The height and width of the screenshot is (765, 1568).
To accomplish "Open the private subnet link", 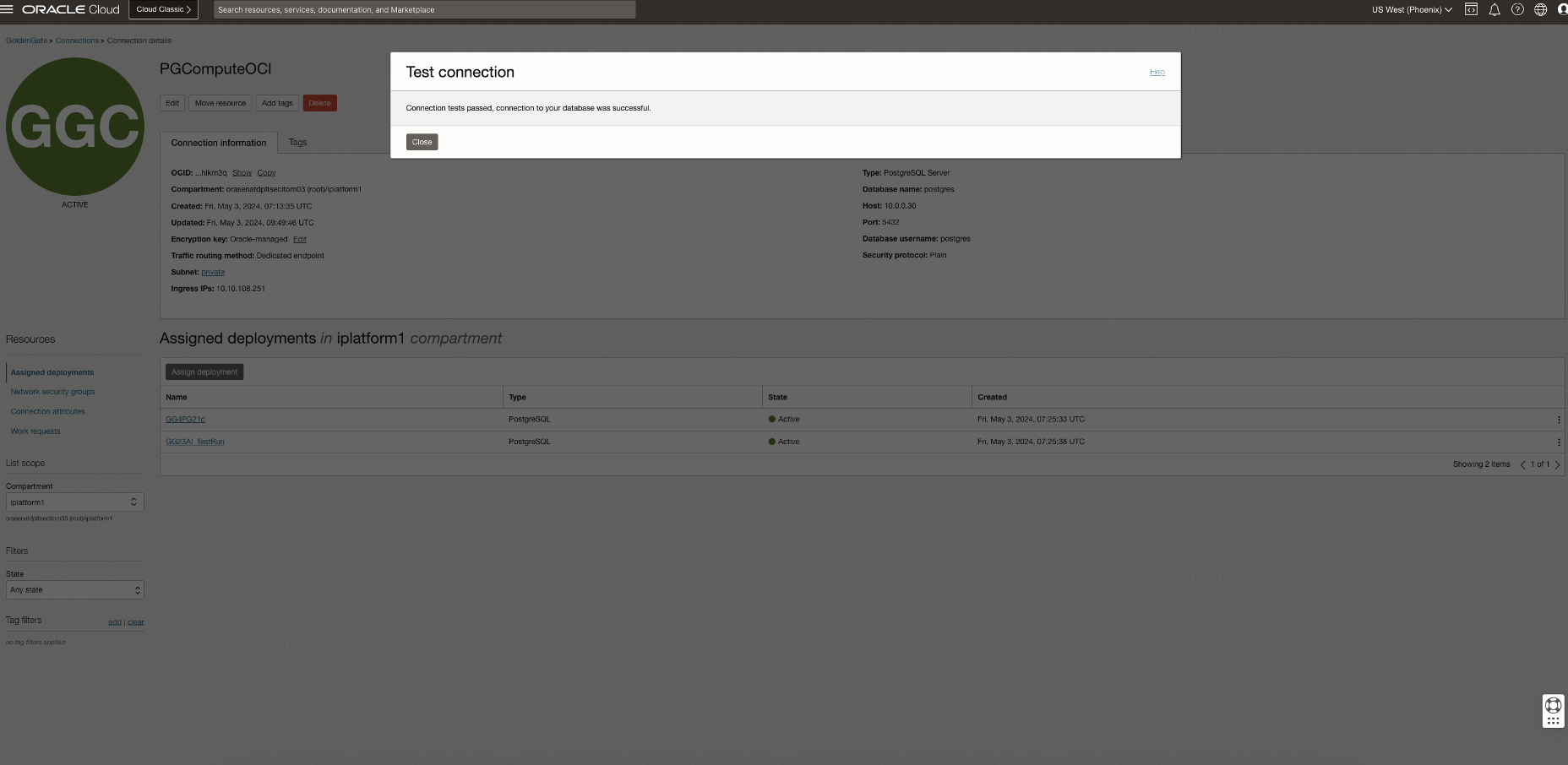I will tap(213, 273).
